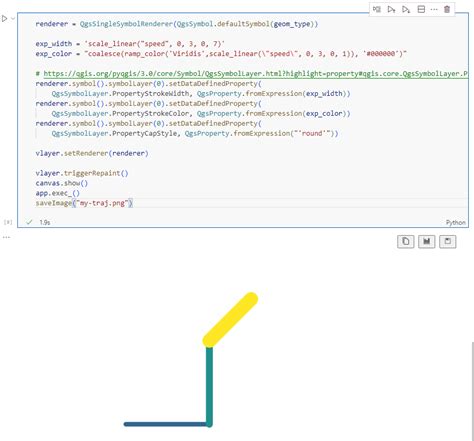Click the execution count bracket indicator
The width and height of the screenshot is (474, 441).
(8, 222)
